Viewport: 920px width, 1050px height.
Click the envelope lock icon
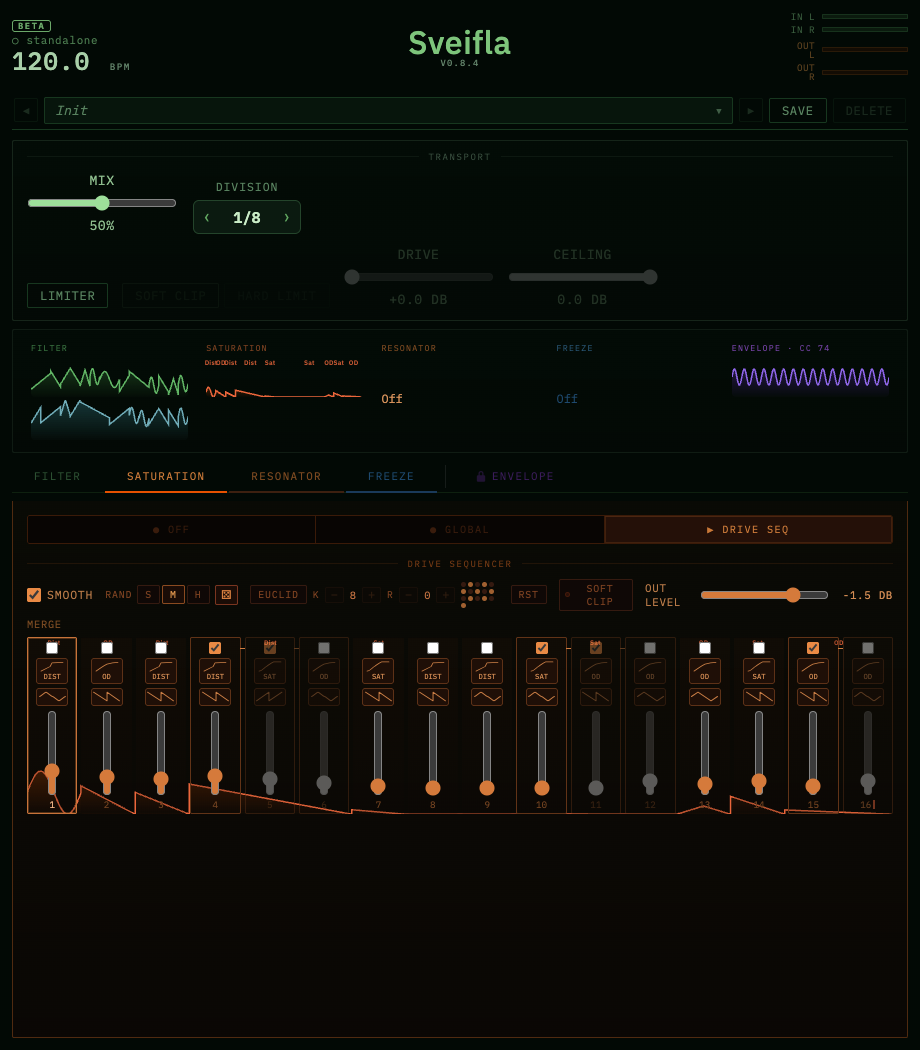pyautogui.click(x=480, y=476)
